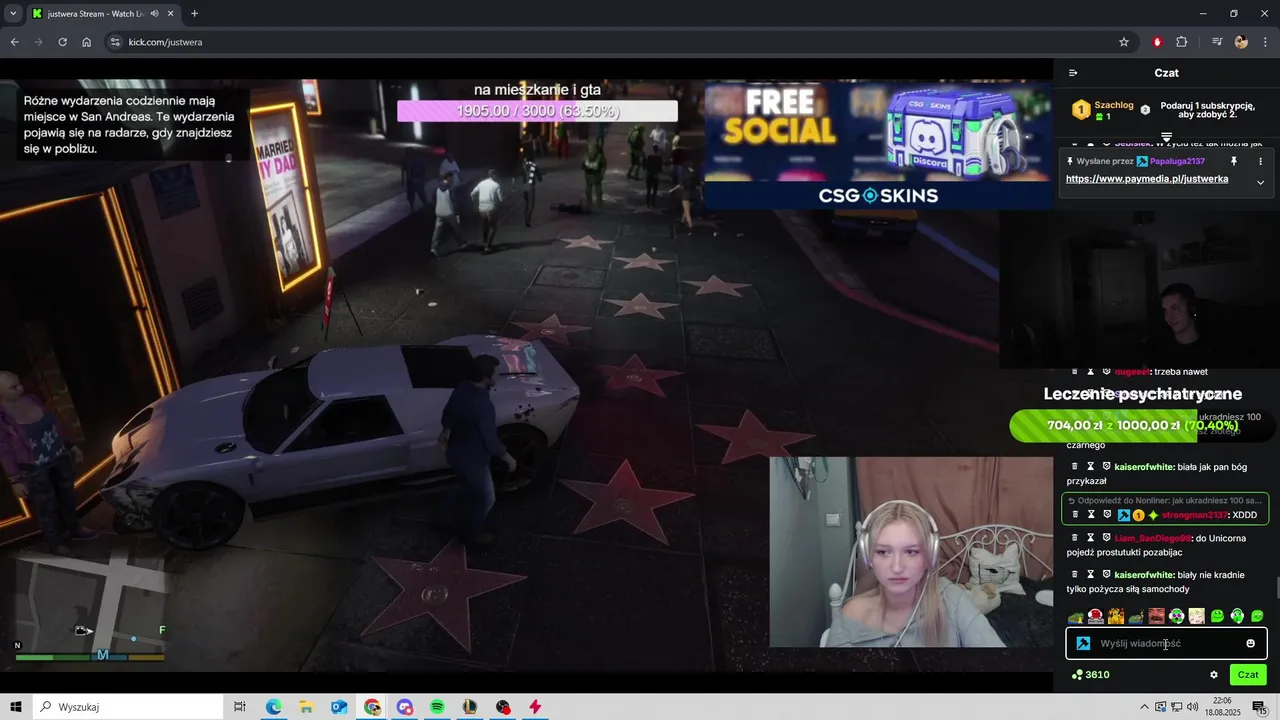1280x720 pixels.
Task: Expand pinned message with chevron
Action: (x=1260, y=182)
